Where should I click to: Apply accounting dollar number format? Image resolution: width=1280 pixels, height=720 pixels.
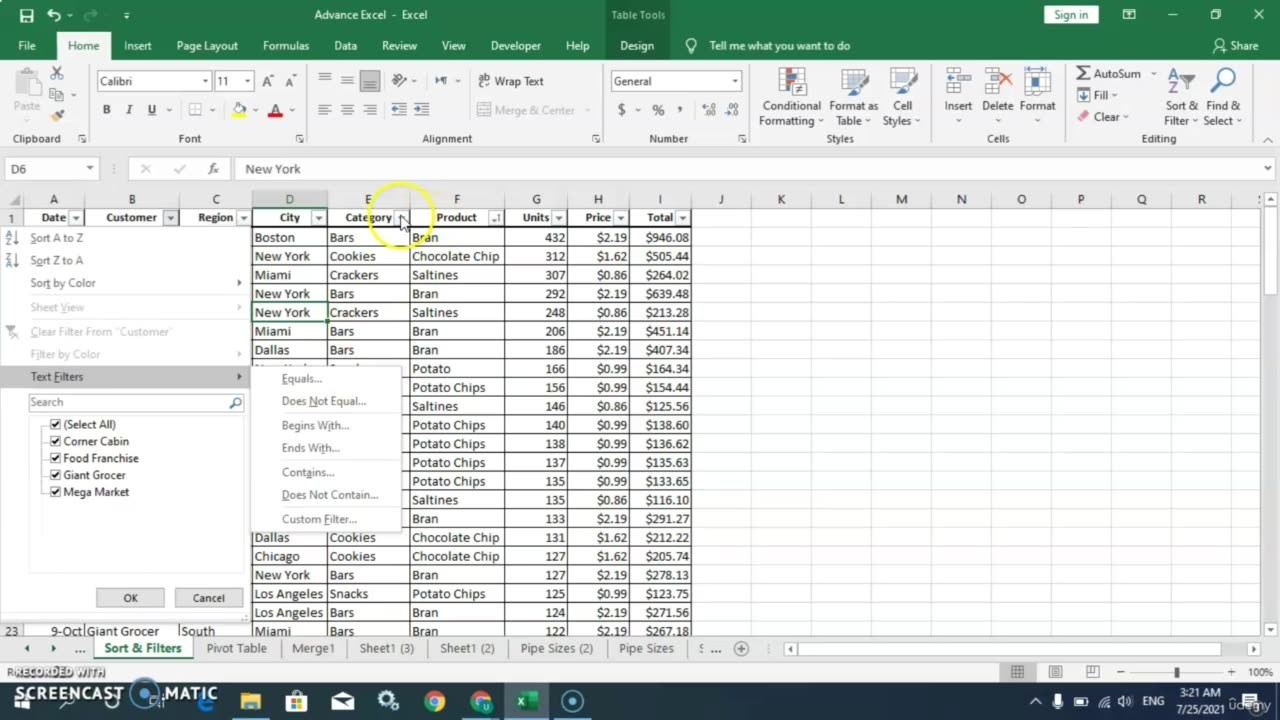(621, 110)
